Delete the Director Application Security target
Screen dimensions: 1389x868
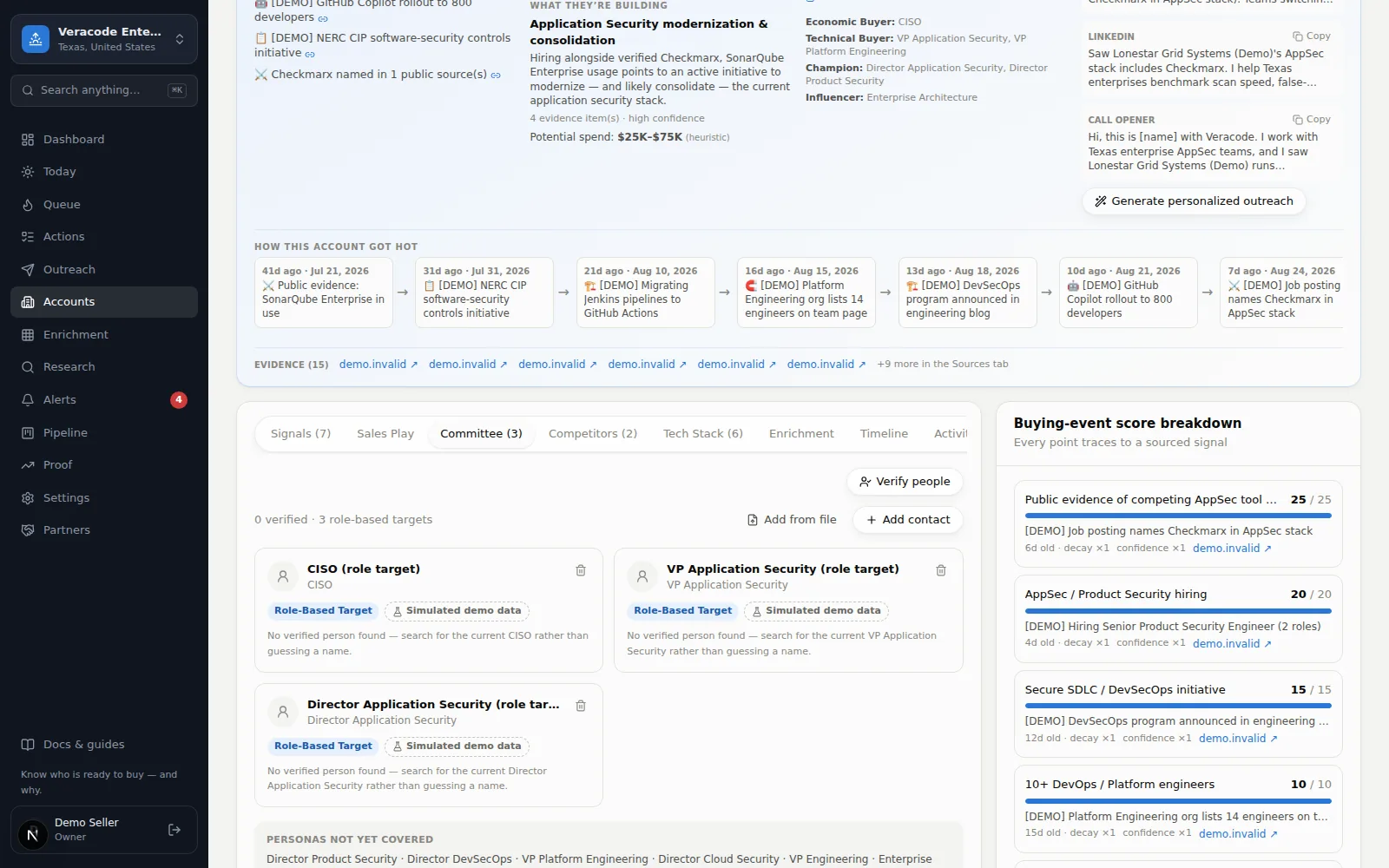tap(581, 706)
